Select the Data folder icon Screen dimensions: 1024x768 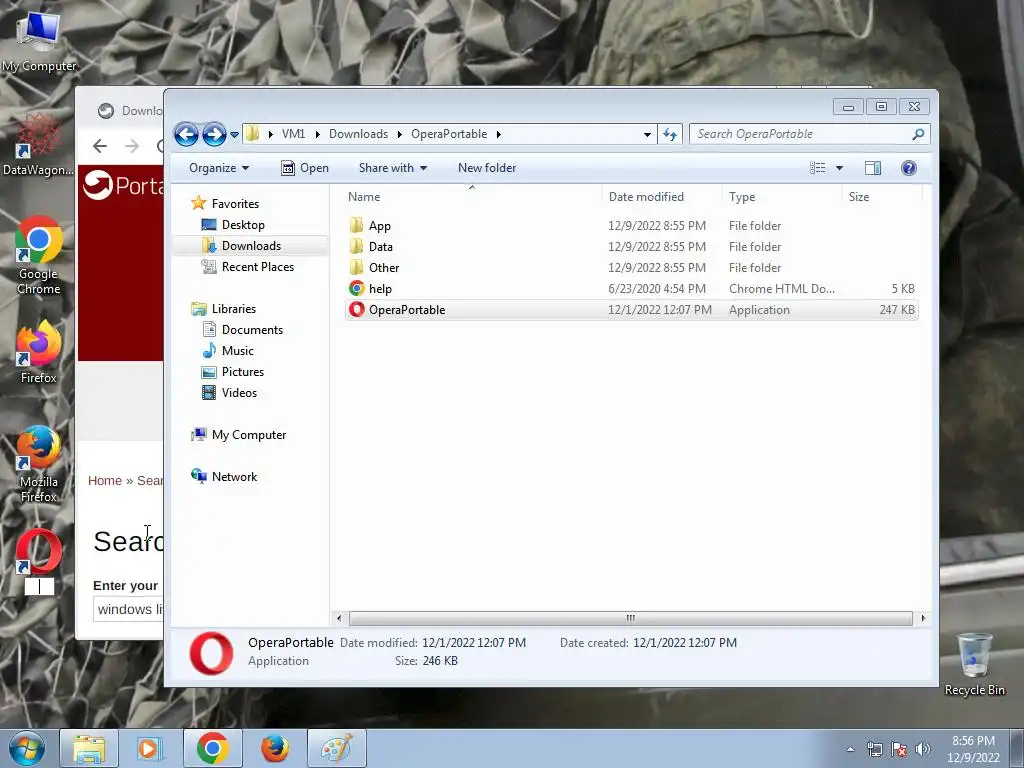tap(357, 246)
